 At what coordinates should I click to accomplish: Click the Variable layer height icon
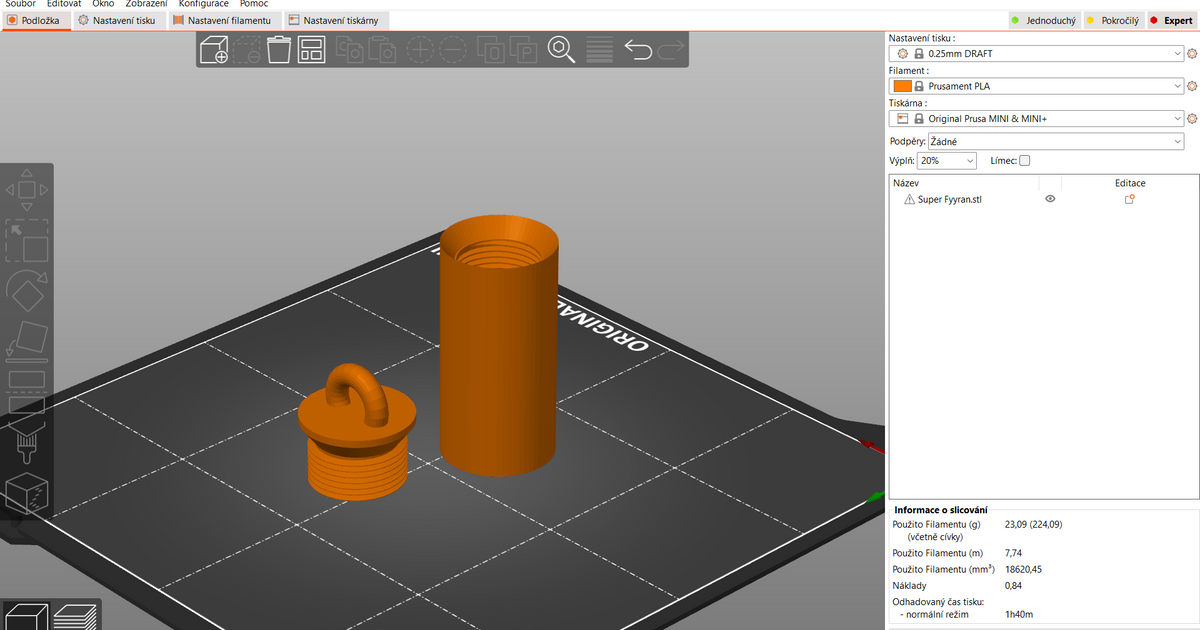pos(599,48)
